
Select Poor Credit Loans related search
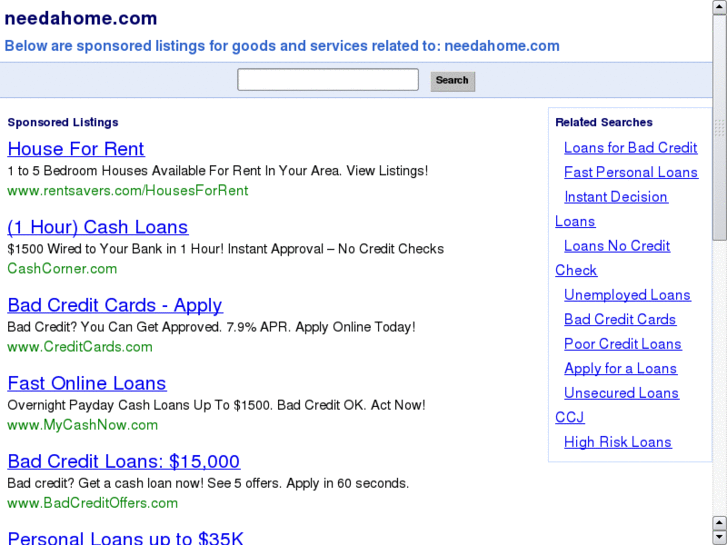pyautogui.click(x=623, y=344)
